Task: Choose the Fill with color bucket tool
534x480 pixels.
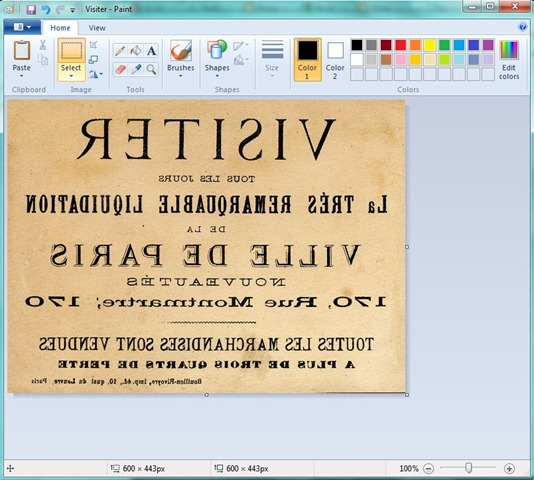Action: point(136,51)
